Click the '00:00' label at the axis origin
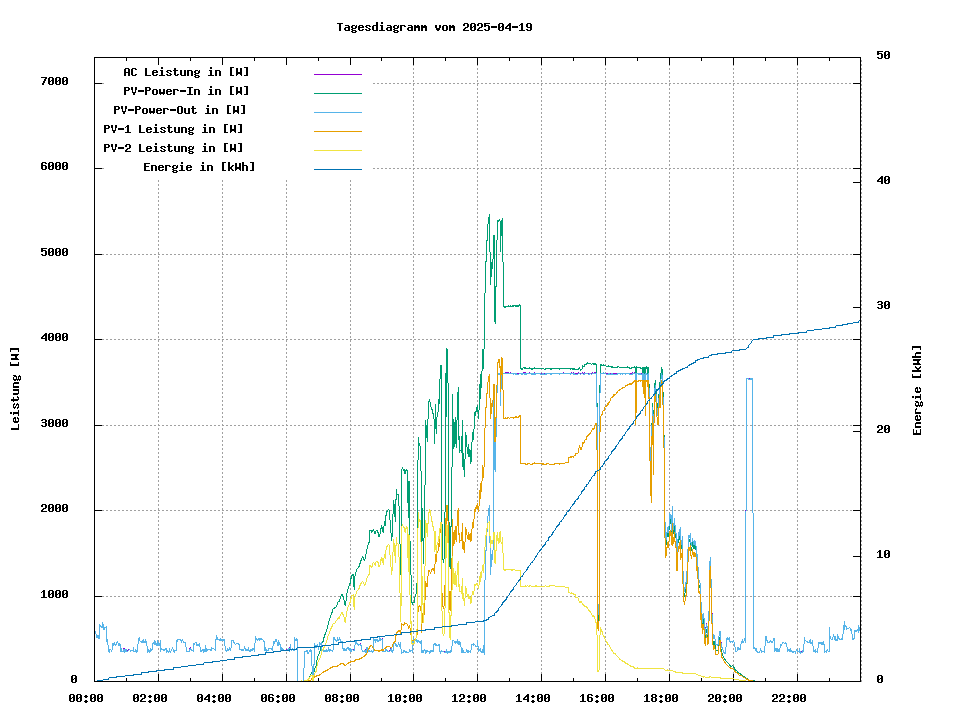This screenshot has width=960, height=720. pyautogui.click(x=86, y=698)
